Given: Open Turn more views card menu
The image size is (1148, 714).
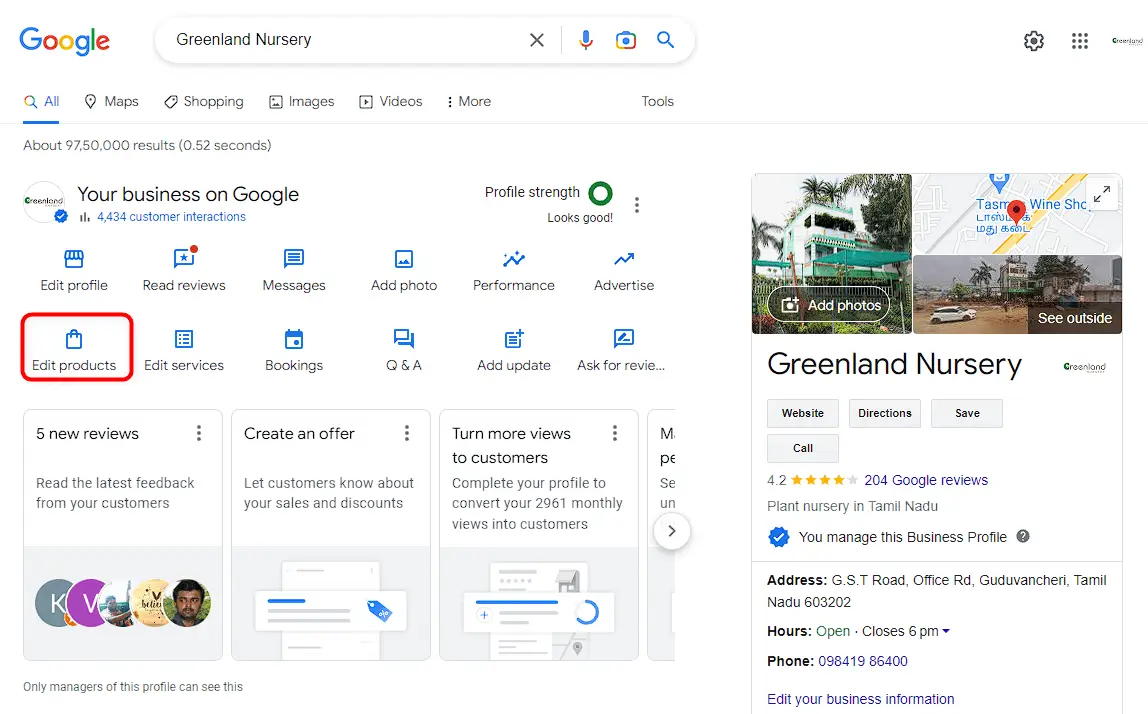Looking at the screenshot, I should tap(614, 434).
